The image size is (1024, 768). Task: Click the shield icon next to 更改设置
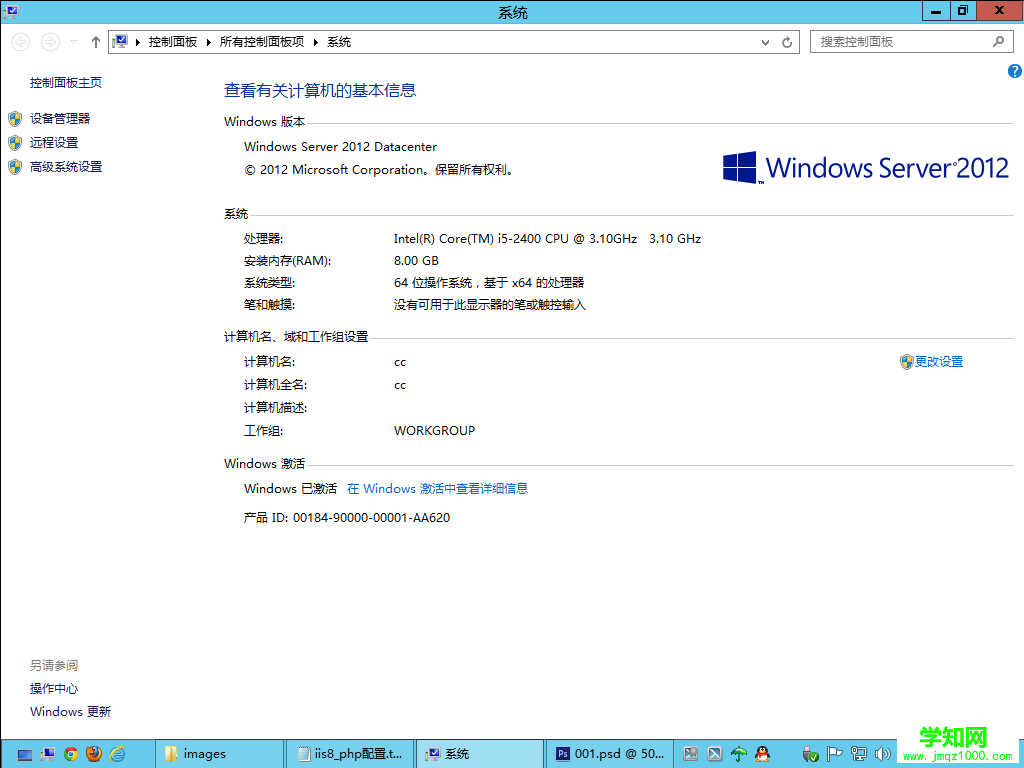906,362
